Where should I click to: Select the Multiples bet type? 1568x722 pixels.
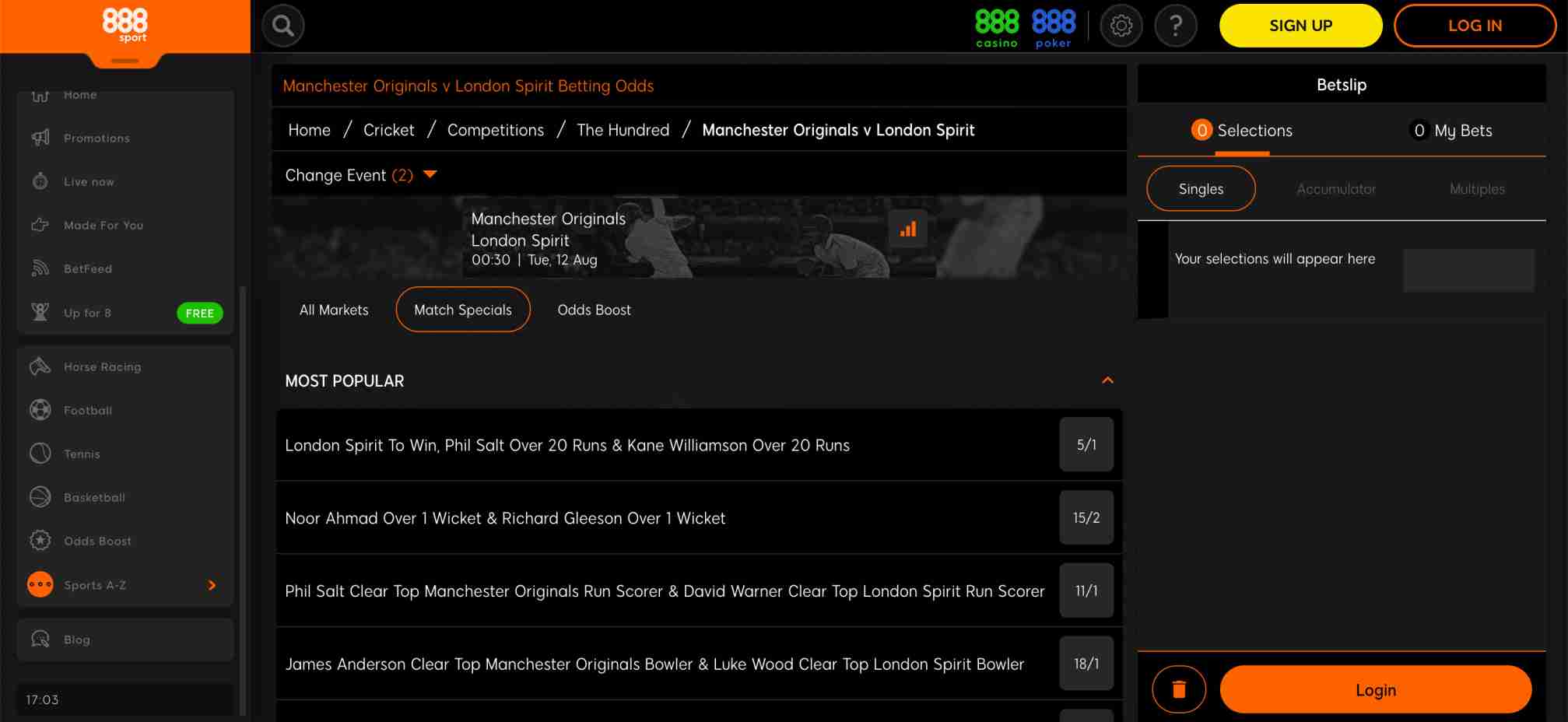(x=1477, y=189)
